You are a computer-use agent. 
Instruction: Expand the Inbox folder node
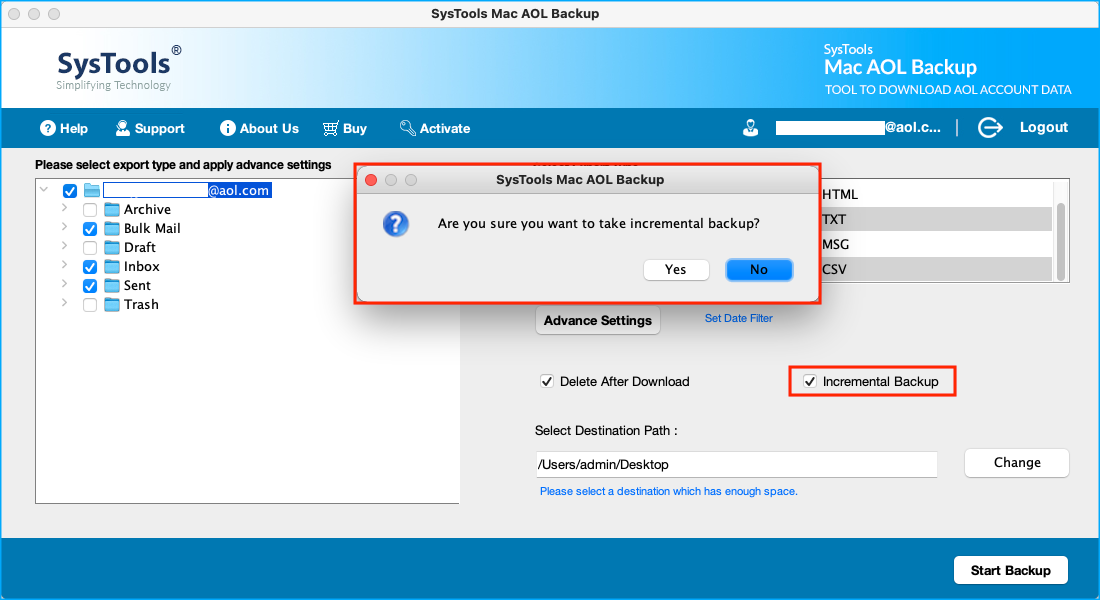(65, 265)
